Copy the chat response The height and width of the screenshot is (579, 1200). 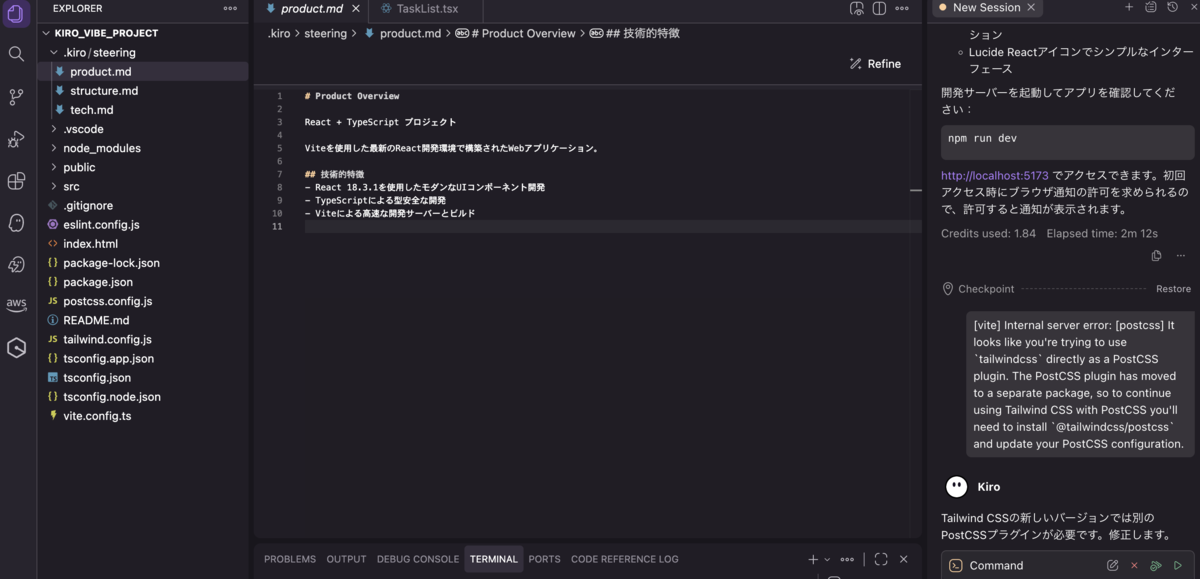(1157, 256)
